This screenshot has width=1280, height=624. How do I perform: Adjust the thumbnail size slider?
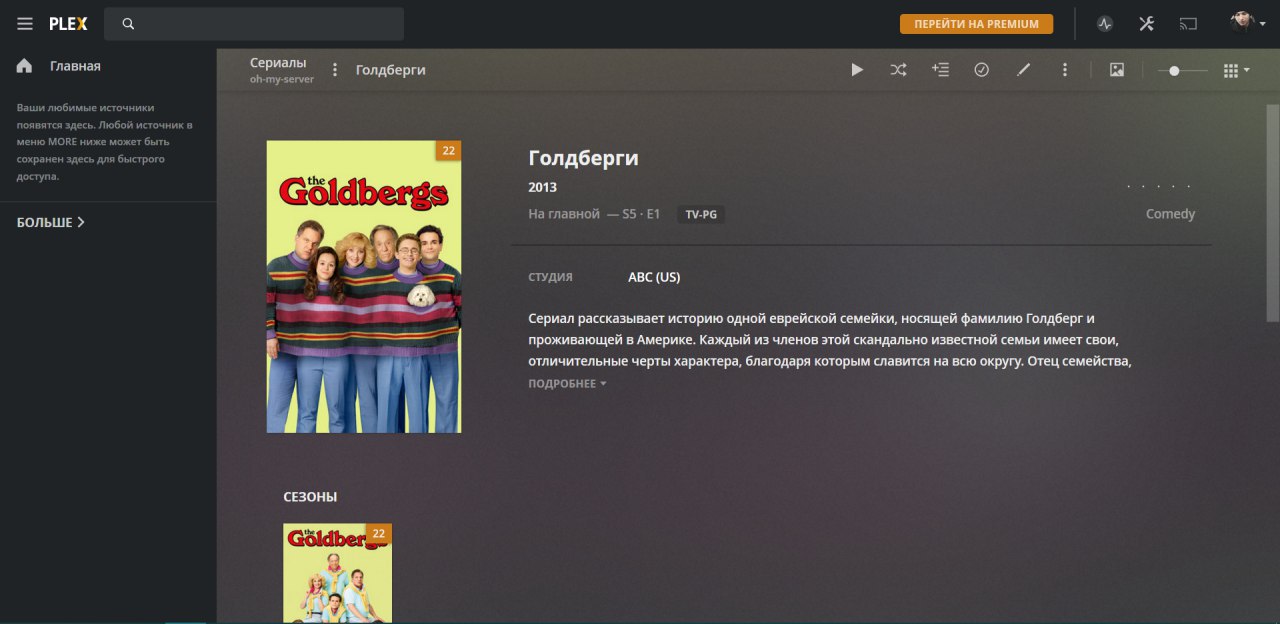[x=1182, y=71]
